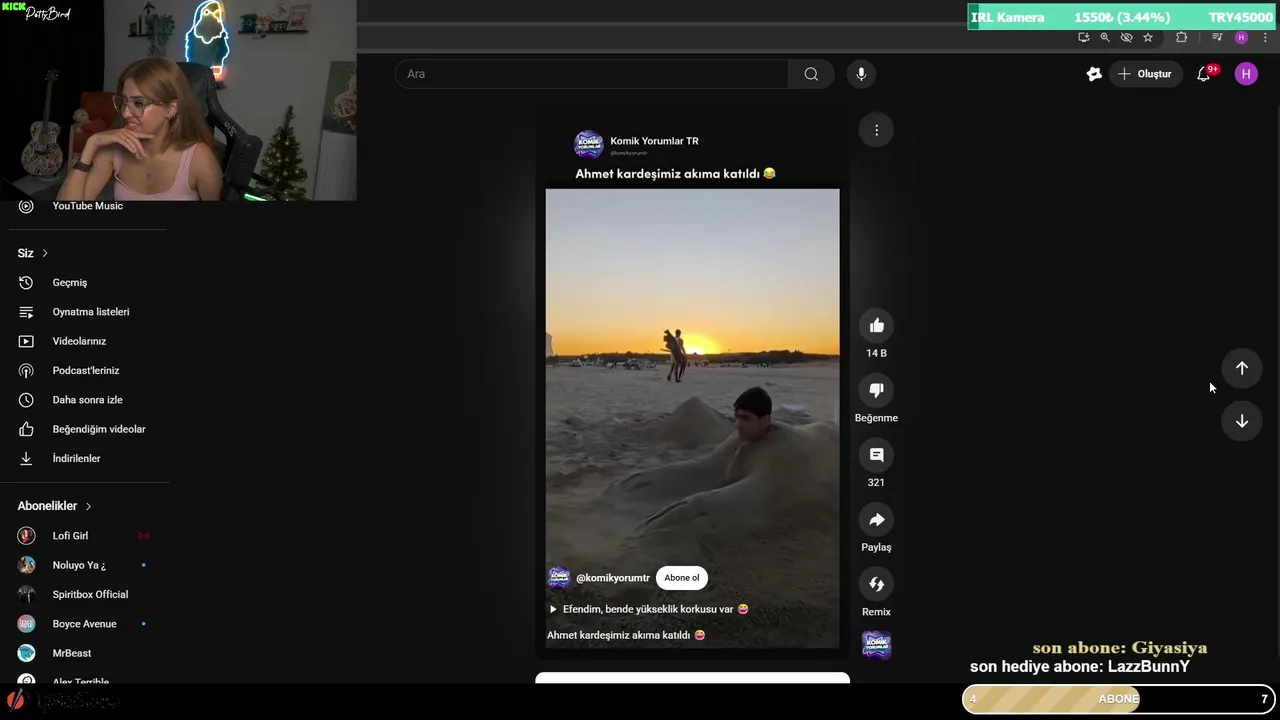Click into the Ara search field
Viewport: 1280px width, 720px height.
coord(592,74)
